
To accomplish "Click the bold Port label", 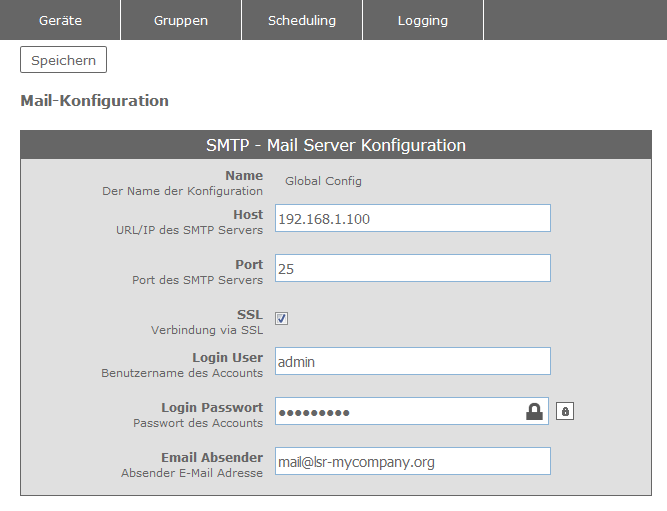I will tap(249, 264).
